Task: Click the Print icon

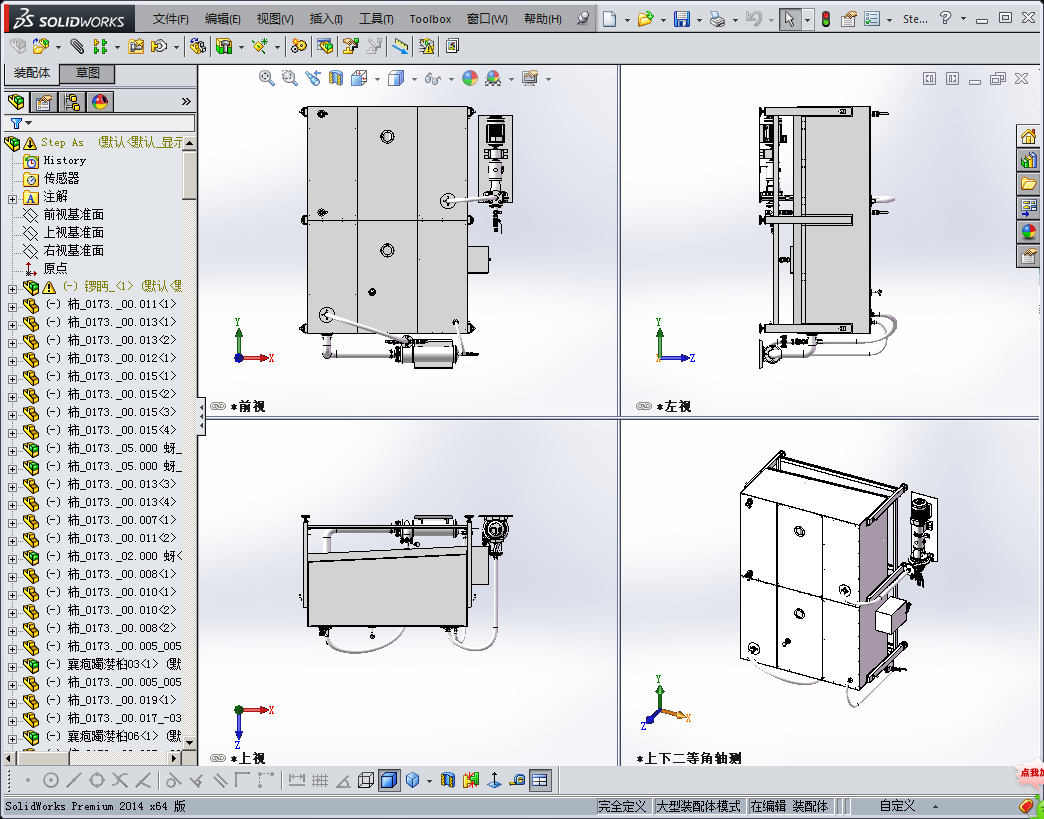Action: coord(717,19)
